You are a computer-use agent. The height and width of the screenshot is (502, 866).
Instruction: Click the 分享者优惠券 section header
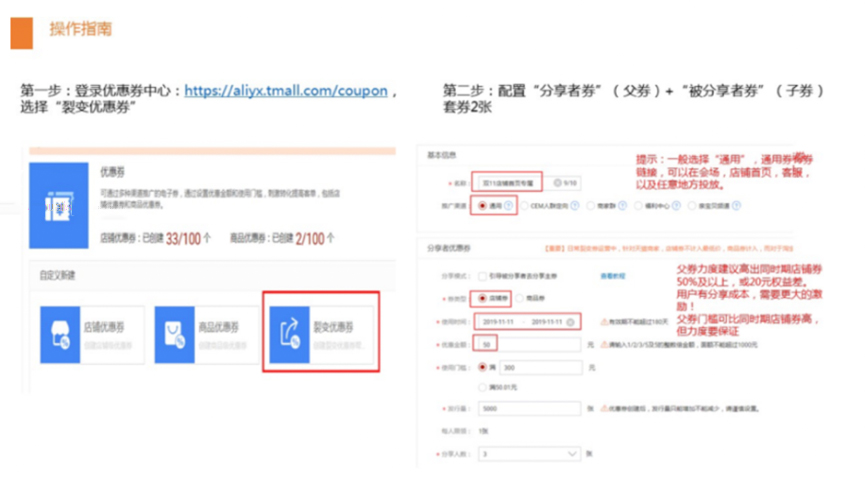[448, 248]
